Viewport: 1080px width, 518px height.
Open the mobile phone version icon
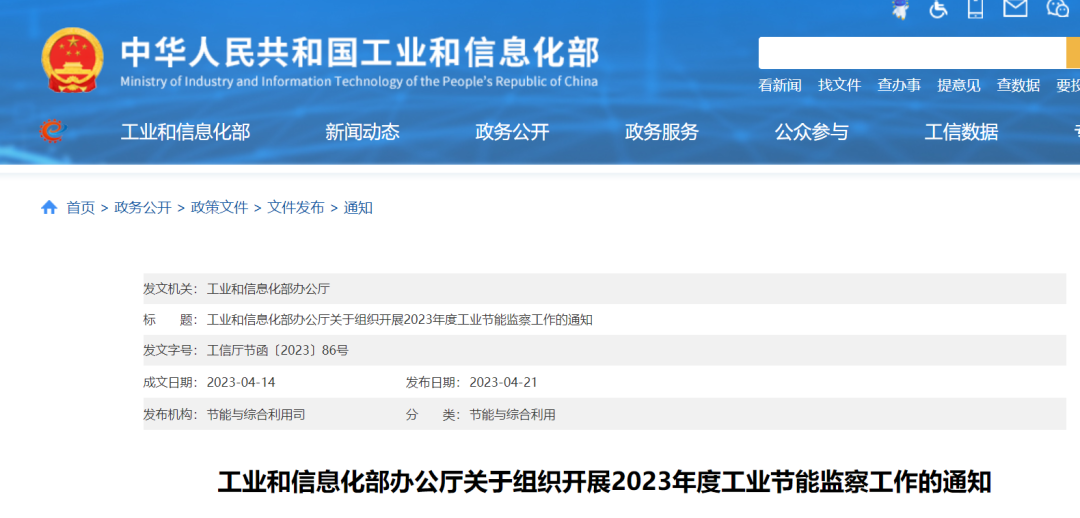pyautogui.click(x=975, y=8)
